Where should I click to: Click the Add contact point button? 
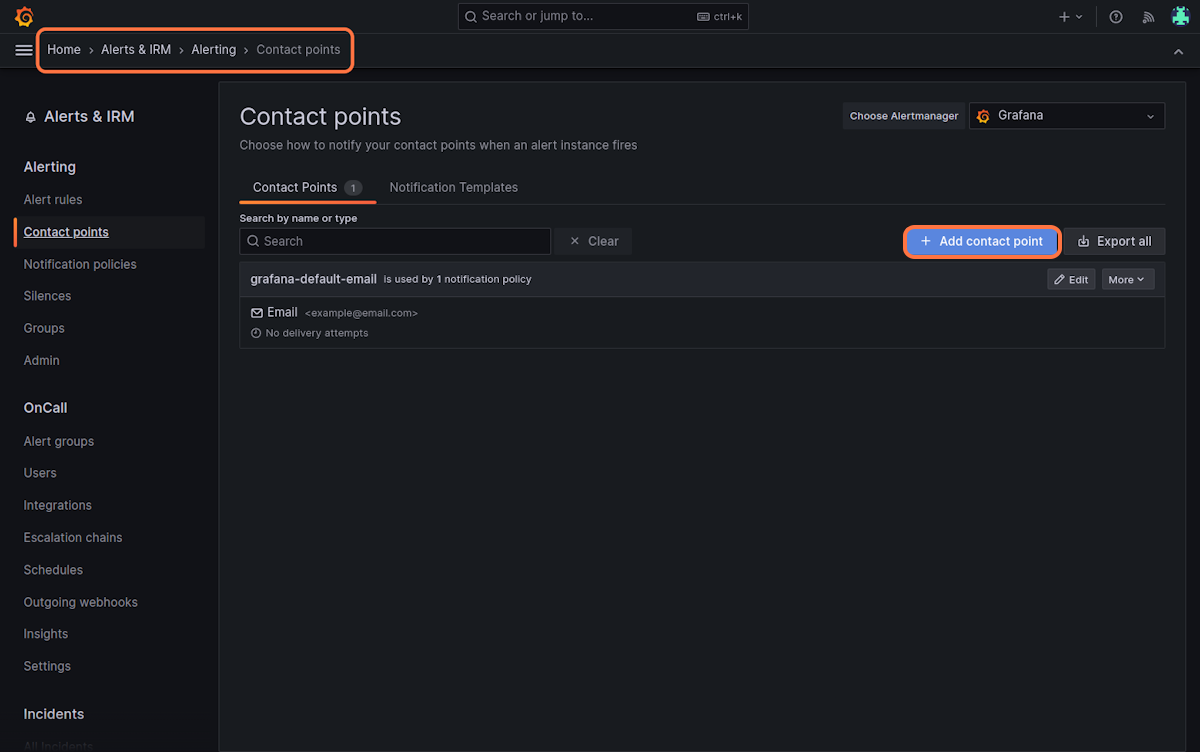(981, 241)
